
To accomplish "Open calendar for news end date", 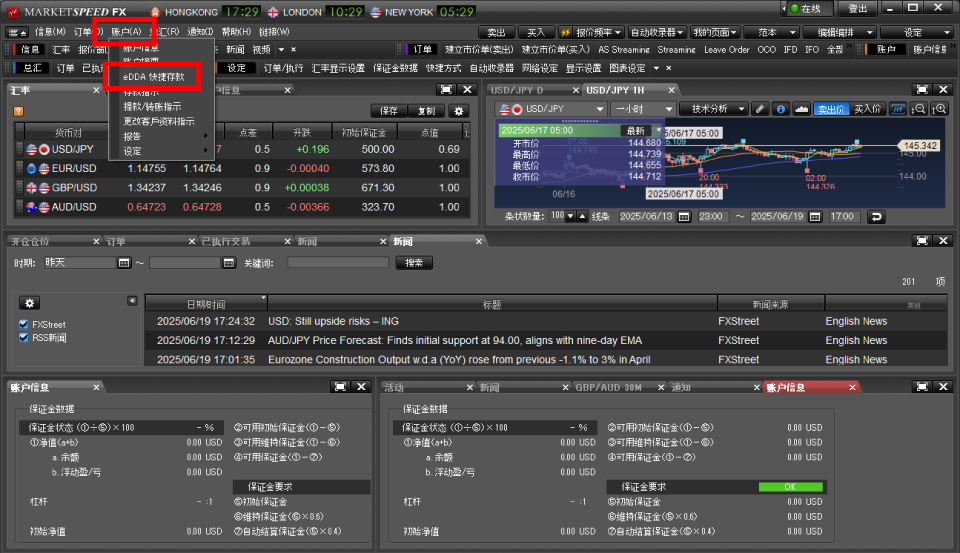I will pyautogui.click(x=228, y=263).
